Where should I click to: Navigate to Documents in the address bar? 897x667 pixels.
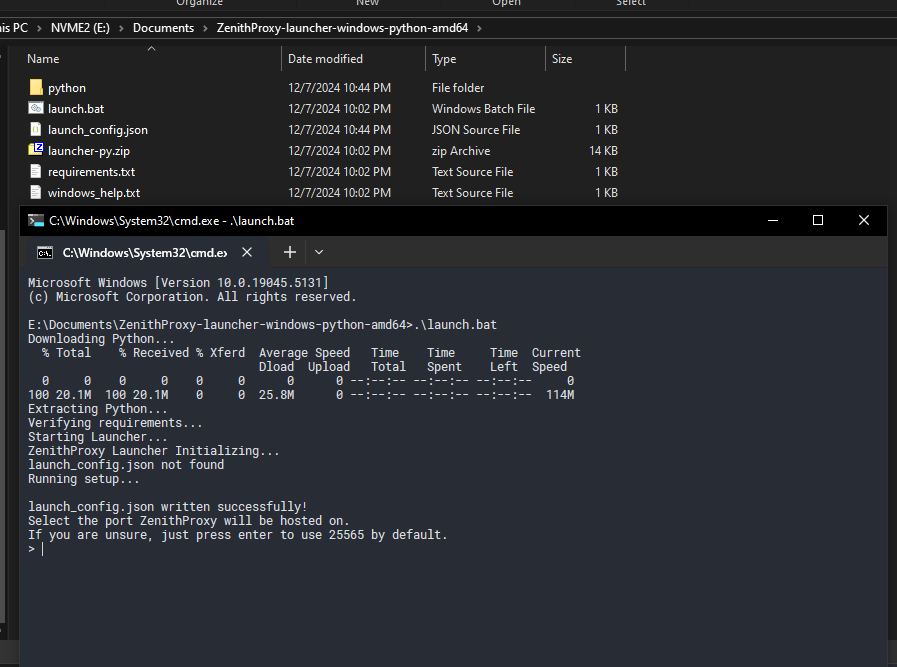tap(163, 28)
